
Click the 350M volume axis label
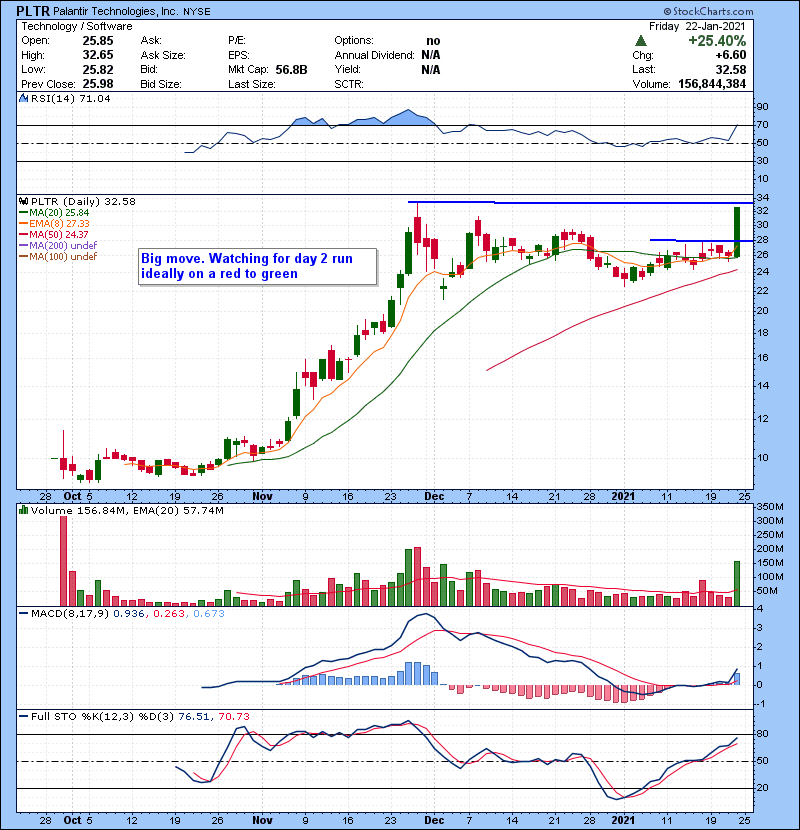coord(769,507)
